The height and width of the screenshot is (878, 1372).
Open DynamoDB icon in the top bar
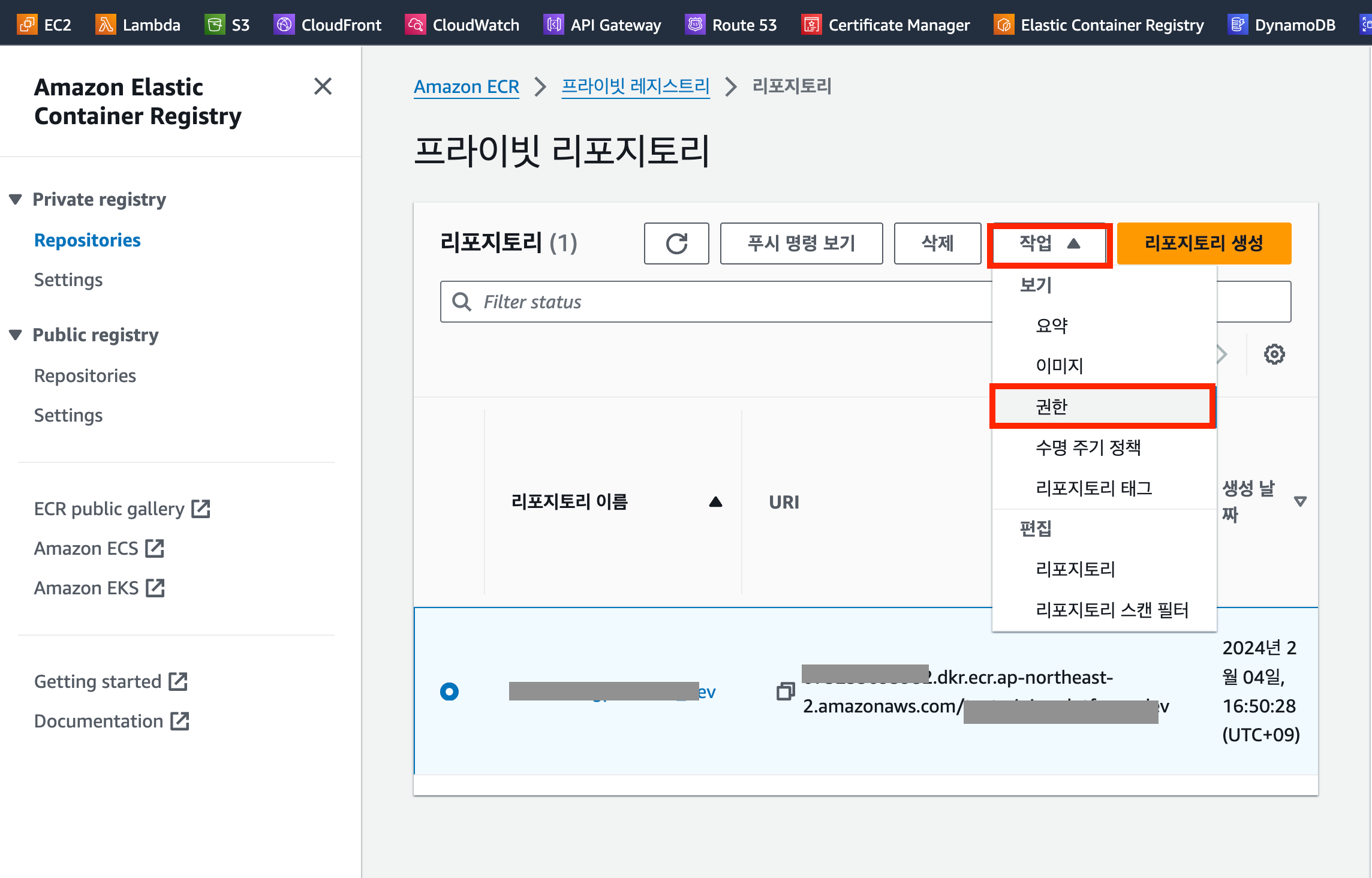1238,25
